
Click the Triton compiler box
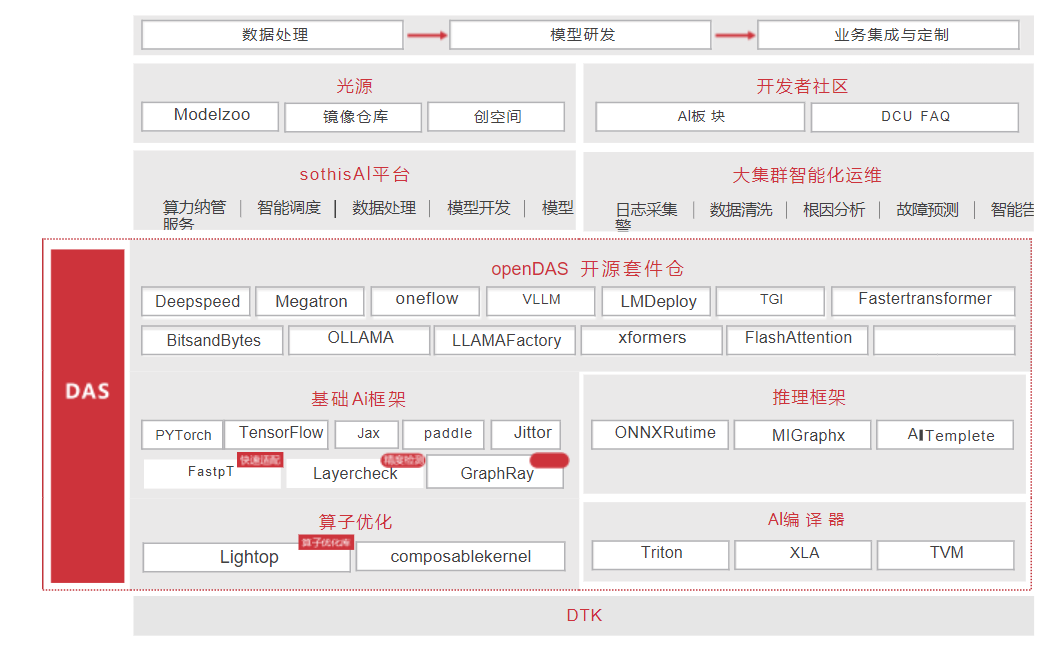pyautogui.click(x=661, y=554)
